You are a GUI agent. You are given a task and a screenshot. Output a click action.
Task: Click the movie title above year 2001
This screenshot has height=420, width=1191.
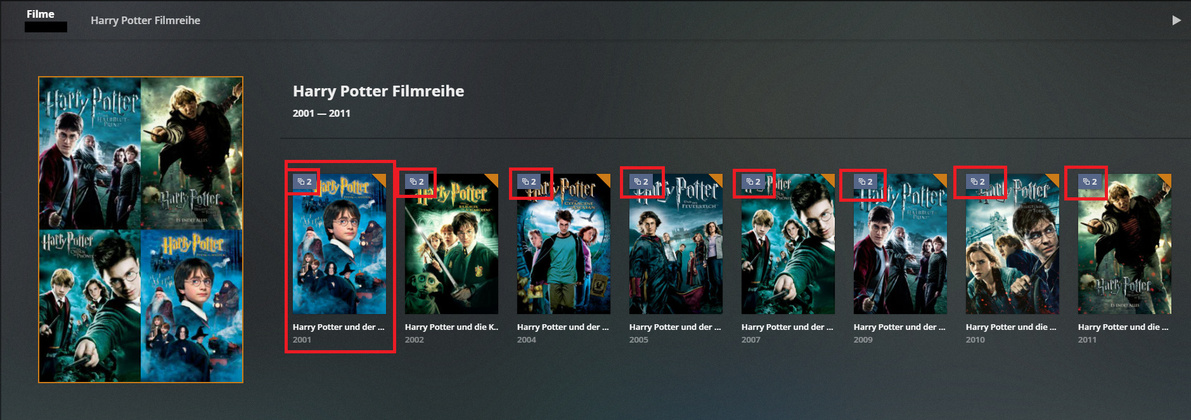pos(339,327)
